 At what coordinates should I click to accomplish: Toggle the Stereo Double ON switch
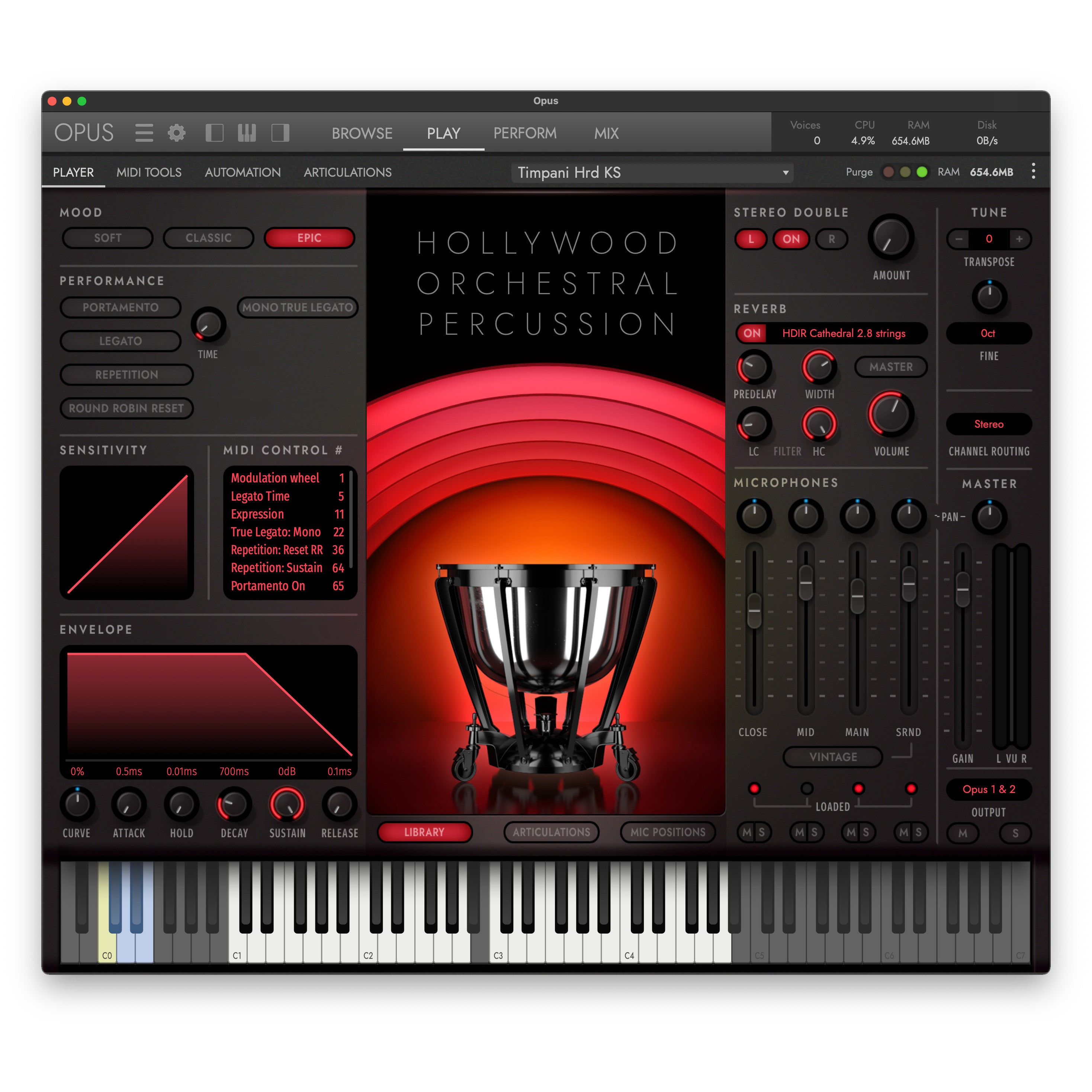791,238
